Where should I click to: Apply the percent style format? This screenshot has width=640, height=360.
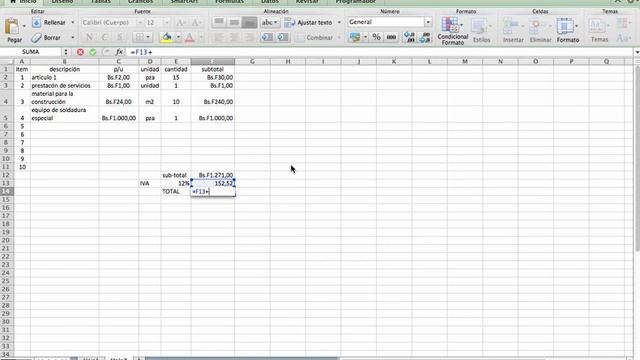[376, 38]
